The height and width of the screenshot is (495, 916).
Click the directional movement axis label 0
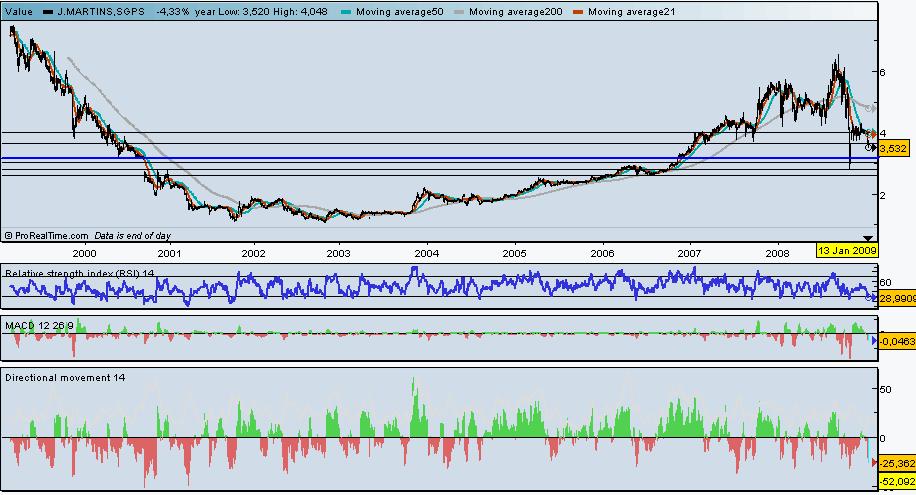point(883,438)
